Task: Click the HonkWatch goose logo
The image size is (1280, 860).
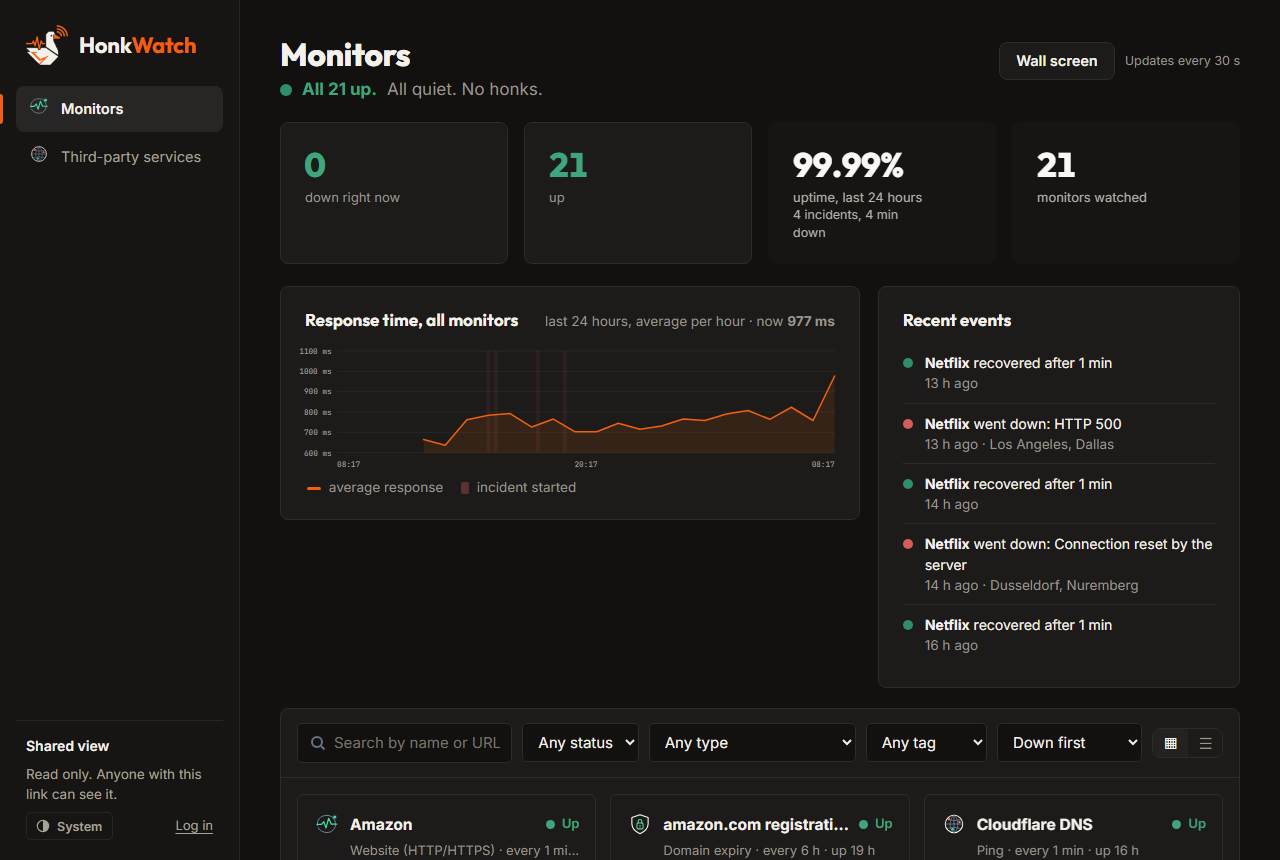Action: (47, 45)
